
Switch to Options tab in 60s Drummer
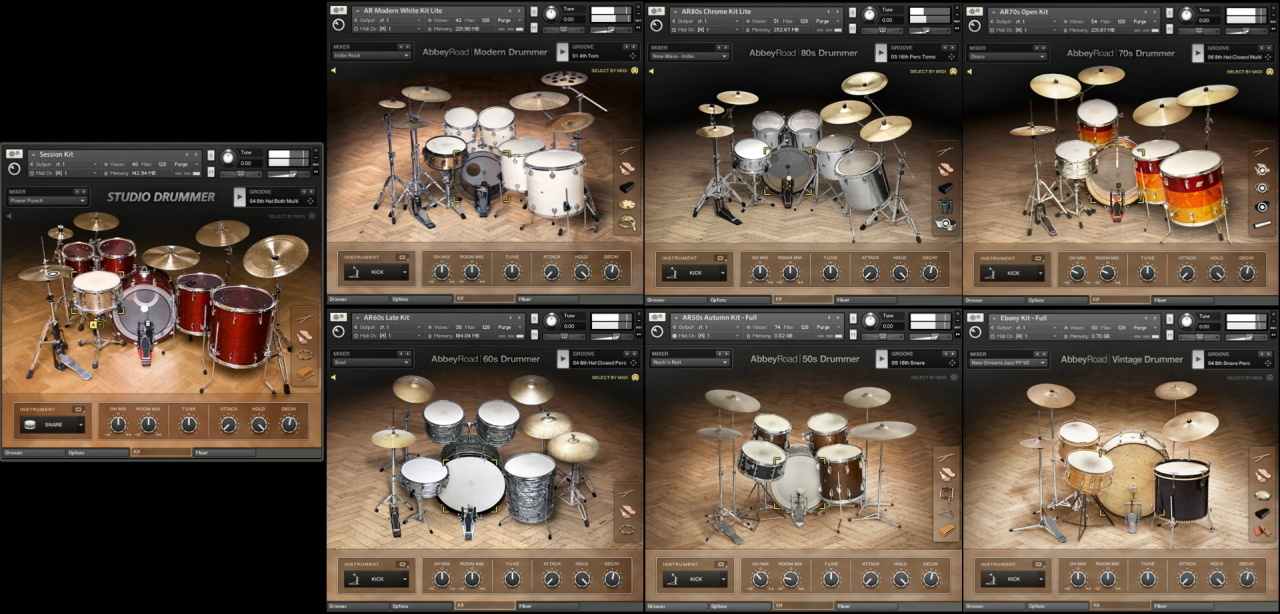(421, 605)
